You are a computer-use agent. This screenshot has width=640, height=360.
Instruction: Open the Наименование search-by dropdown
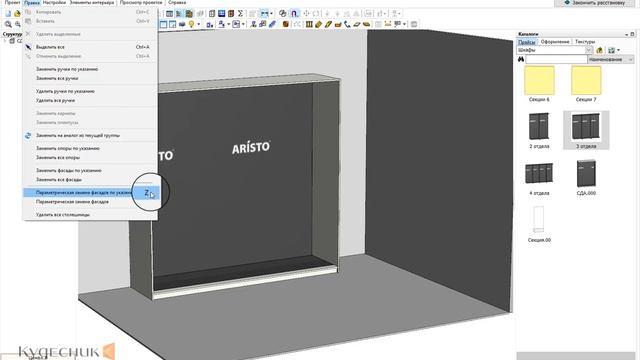(611, 60)
